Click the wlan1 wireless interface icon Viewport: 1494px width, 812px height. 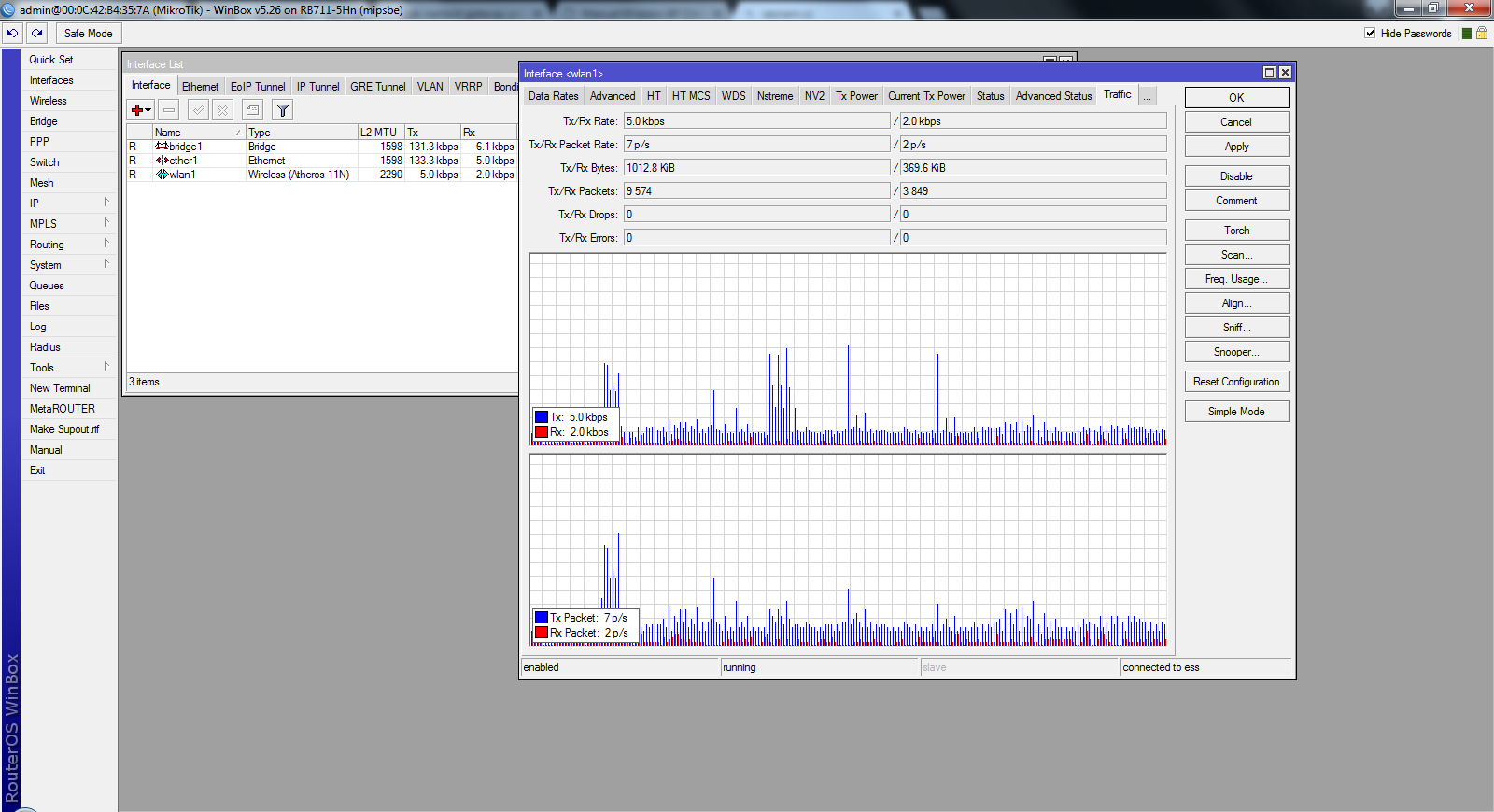(x=162, y=175)
